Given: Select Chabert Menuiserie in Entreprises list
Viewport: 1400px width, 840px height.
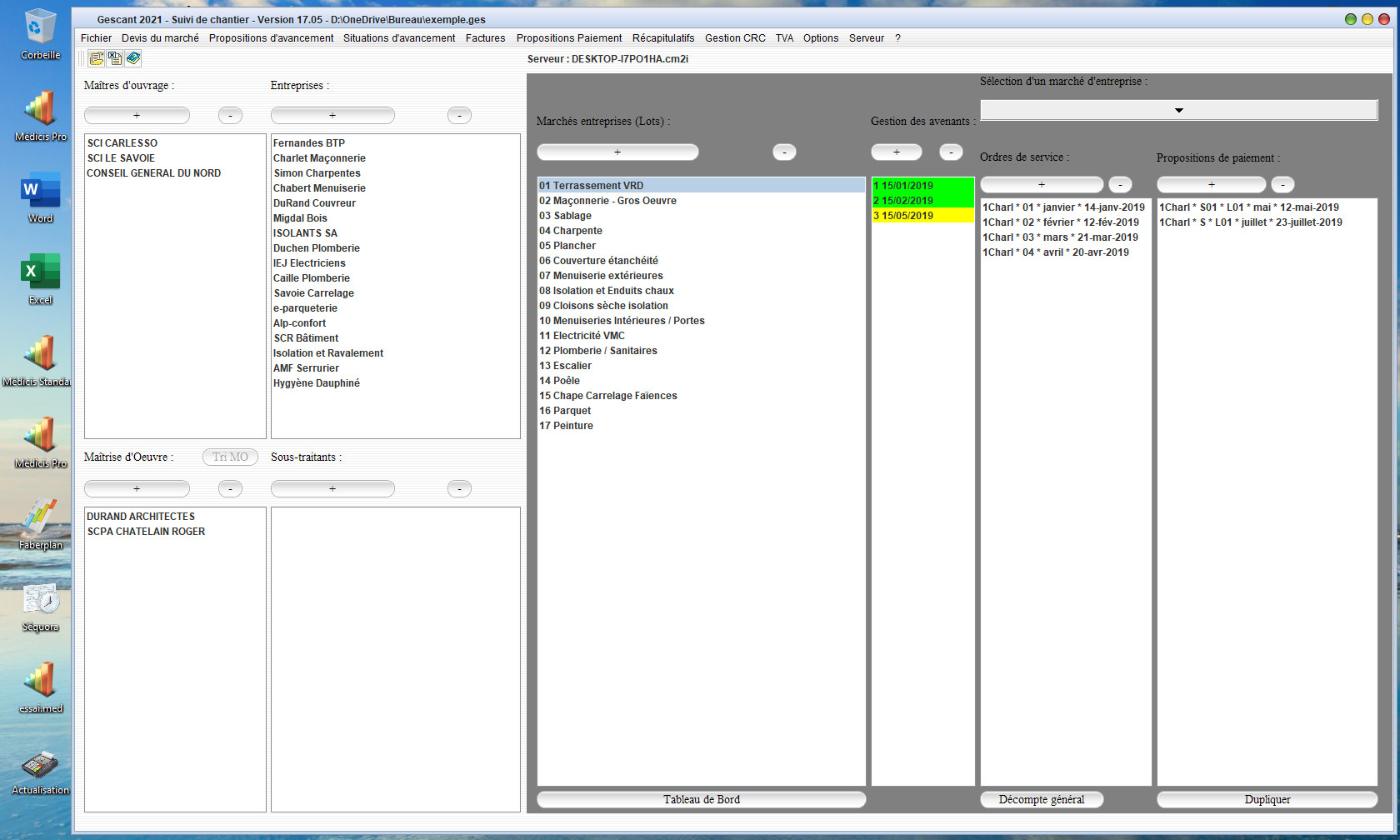Looking at the screenshot, I should pyautogui.click(x=395, y=188).
